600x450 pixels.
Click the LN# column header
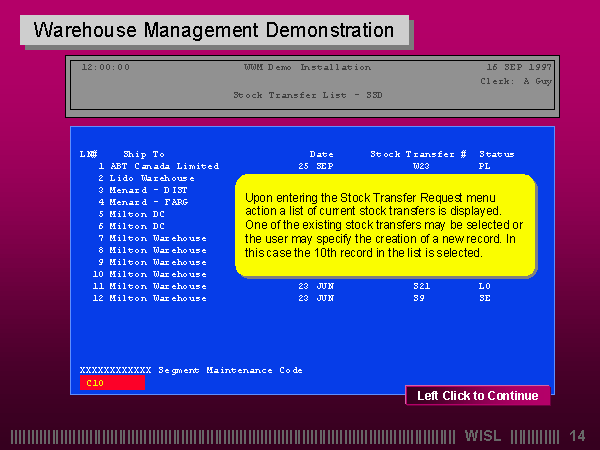click(x=88, y=154)
